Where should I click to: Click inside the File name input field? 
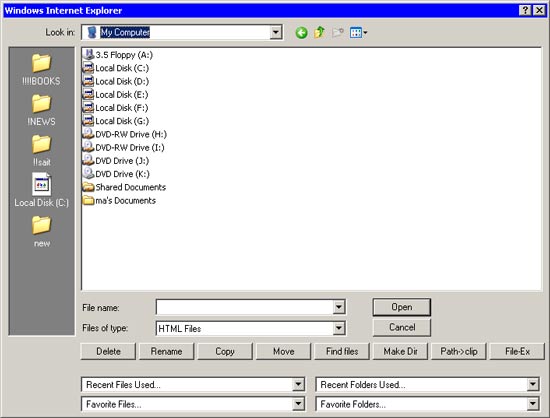coord(244,308)
